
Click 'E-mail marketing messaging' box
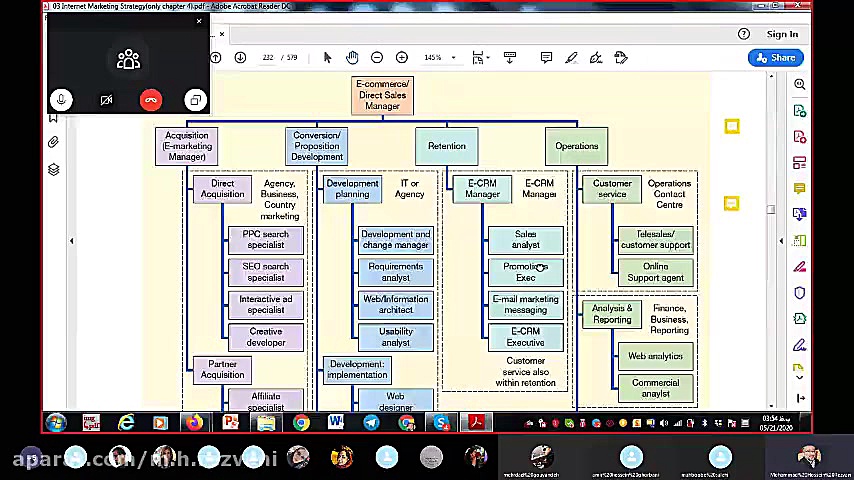click(x=526, y=305)
